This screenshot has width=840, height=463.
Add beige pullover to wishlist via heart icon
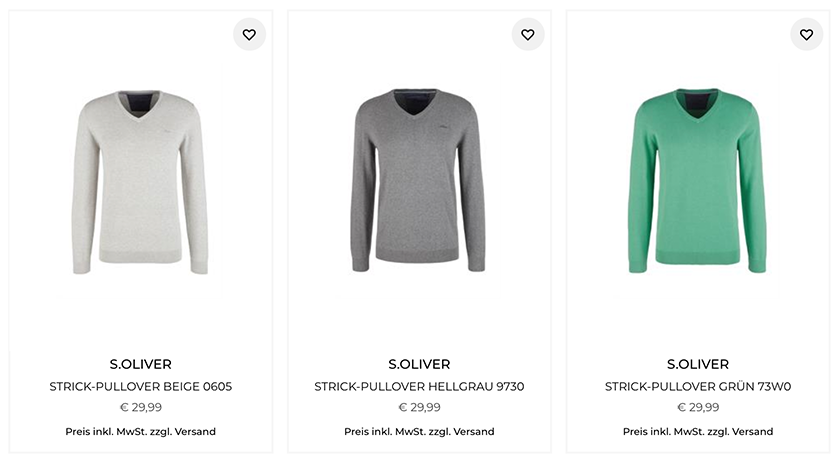(x=249, y=34)
